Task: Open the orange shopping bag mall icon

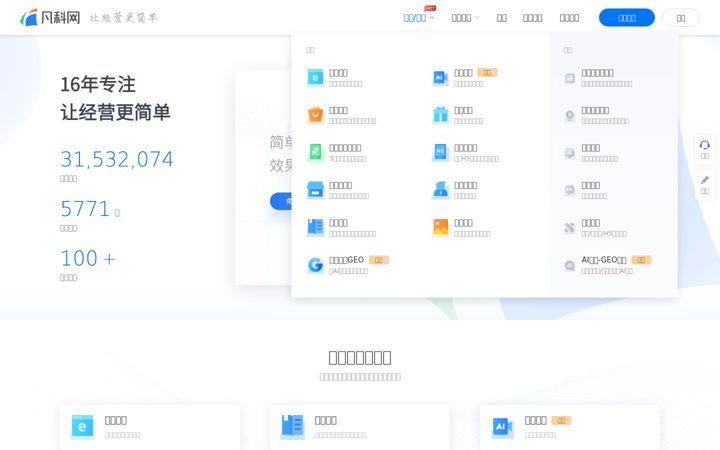Action: click(x=315, y=115)
